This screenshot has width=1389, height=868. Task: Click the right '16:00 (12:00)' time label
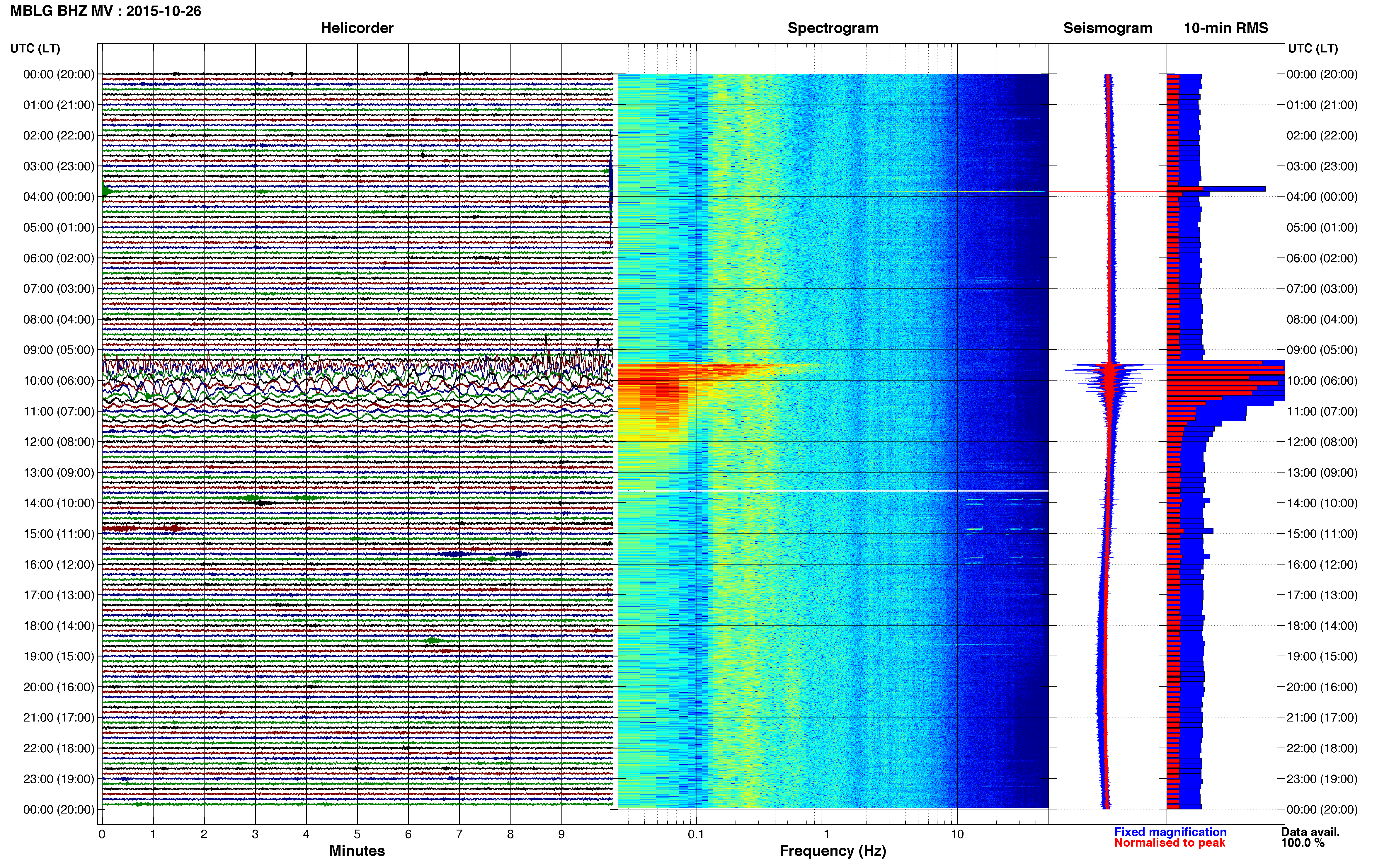[x=1322, y=564]
